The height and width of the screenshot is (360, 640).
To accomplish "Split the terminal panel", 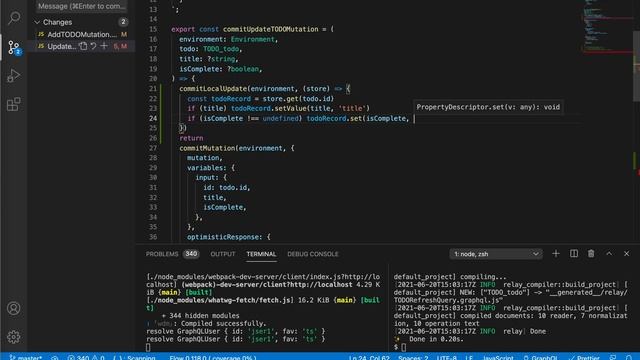I will 574,254.
